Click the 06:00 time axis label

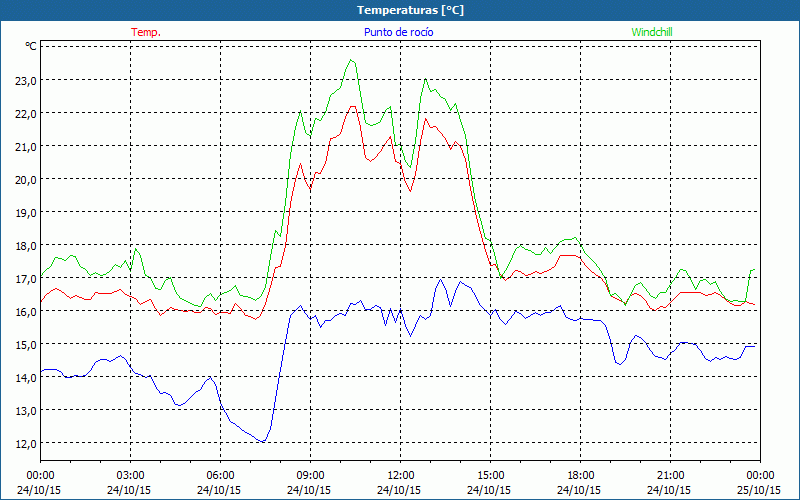[220, 476]
